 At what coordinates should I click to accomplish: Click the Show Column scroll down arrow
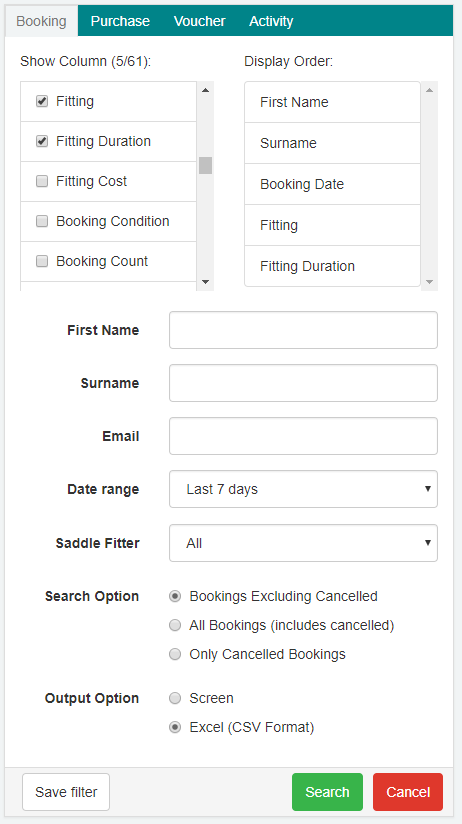(x=206, y=282)
